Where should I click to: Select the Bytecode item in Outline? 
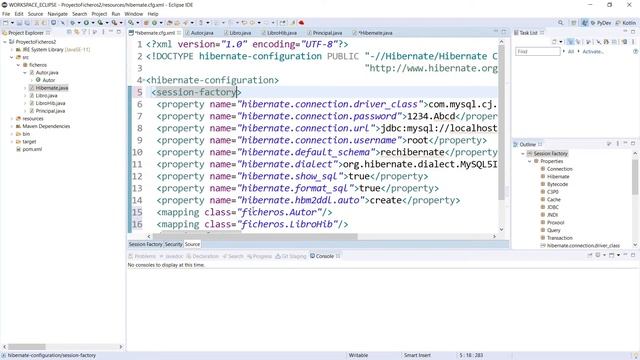tap(557, 184)
